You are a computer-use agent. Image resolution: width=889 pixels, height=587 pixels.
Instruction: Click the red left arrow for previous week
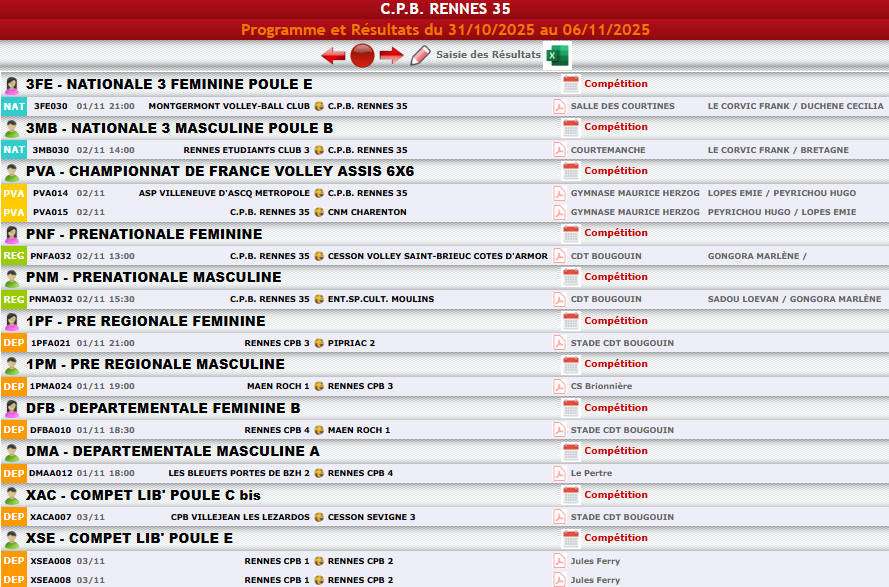click(333, 56)
